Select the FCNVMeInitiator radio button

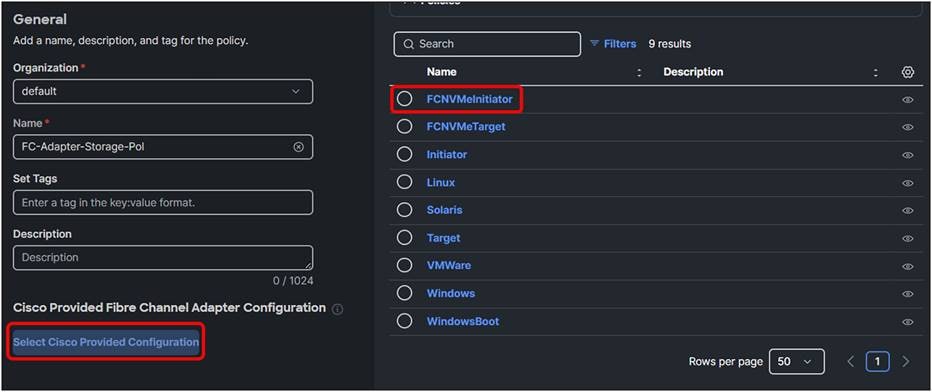[x=404, y=99]
